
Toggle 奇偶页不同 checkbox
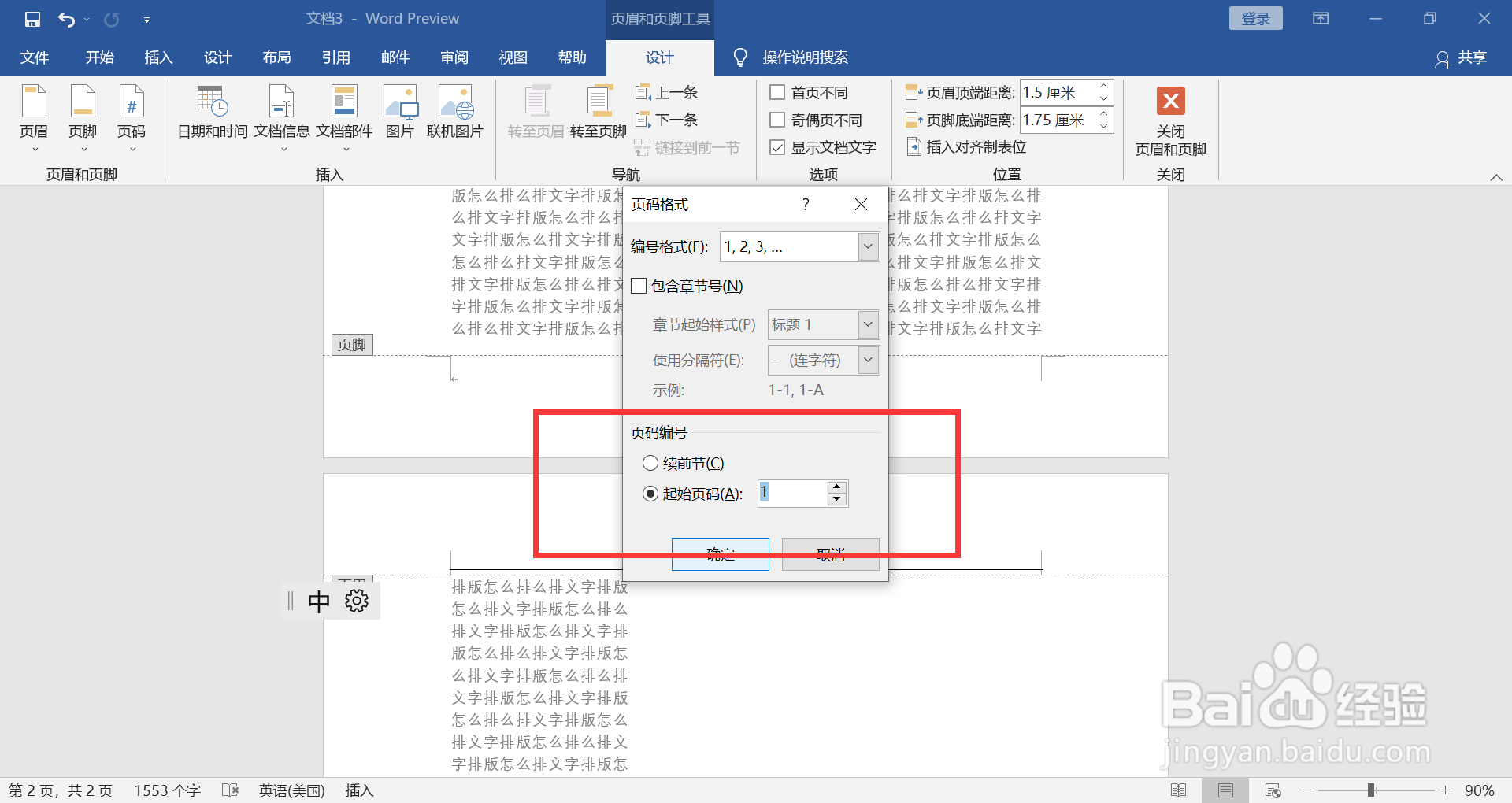pos(777,120)
